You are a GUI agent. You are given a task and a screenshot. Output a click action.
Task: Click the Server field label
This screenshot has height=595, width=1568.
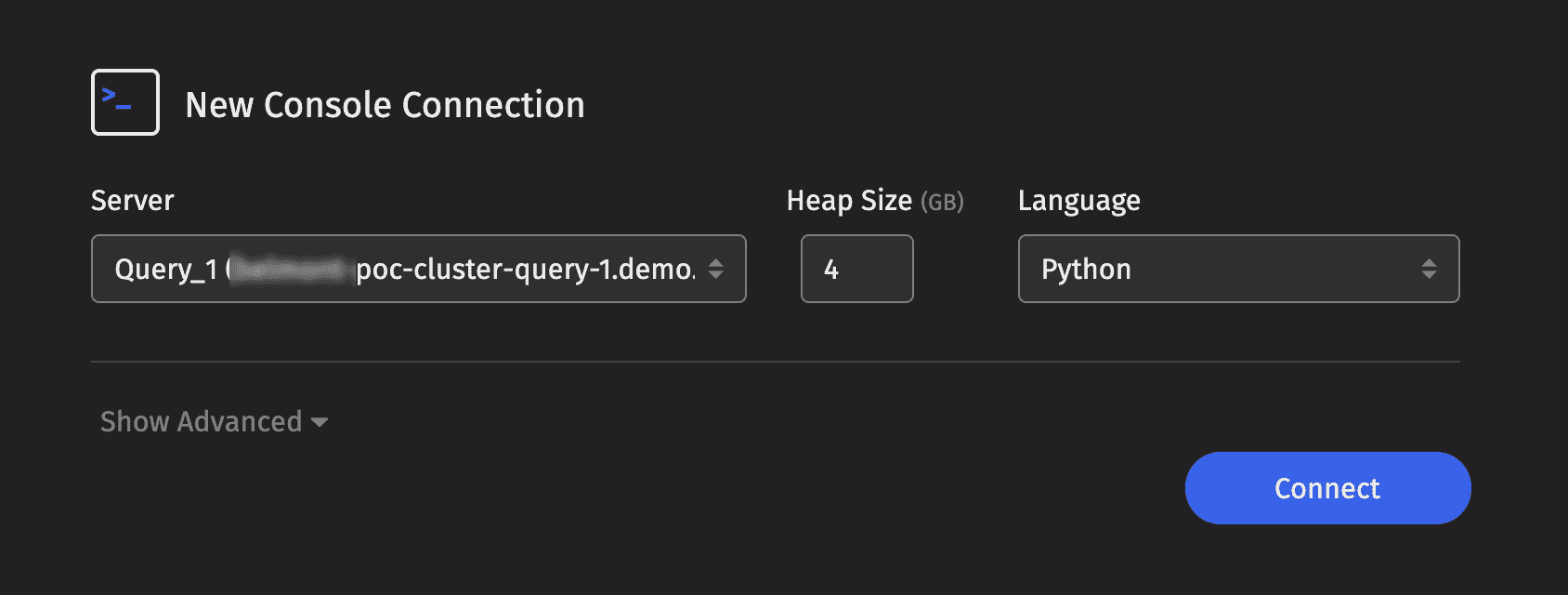tap(133, 200)
